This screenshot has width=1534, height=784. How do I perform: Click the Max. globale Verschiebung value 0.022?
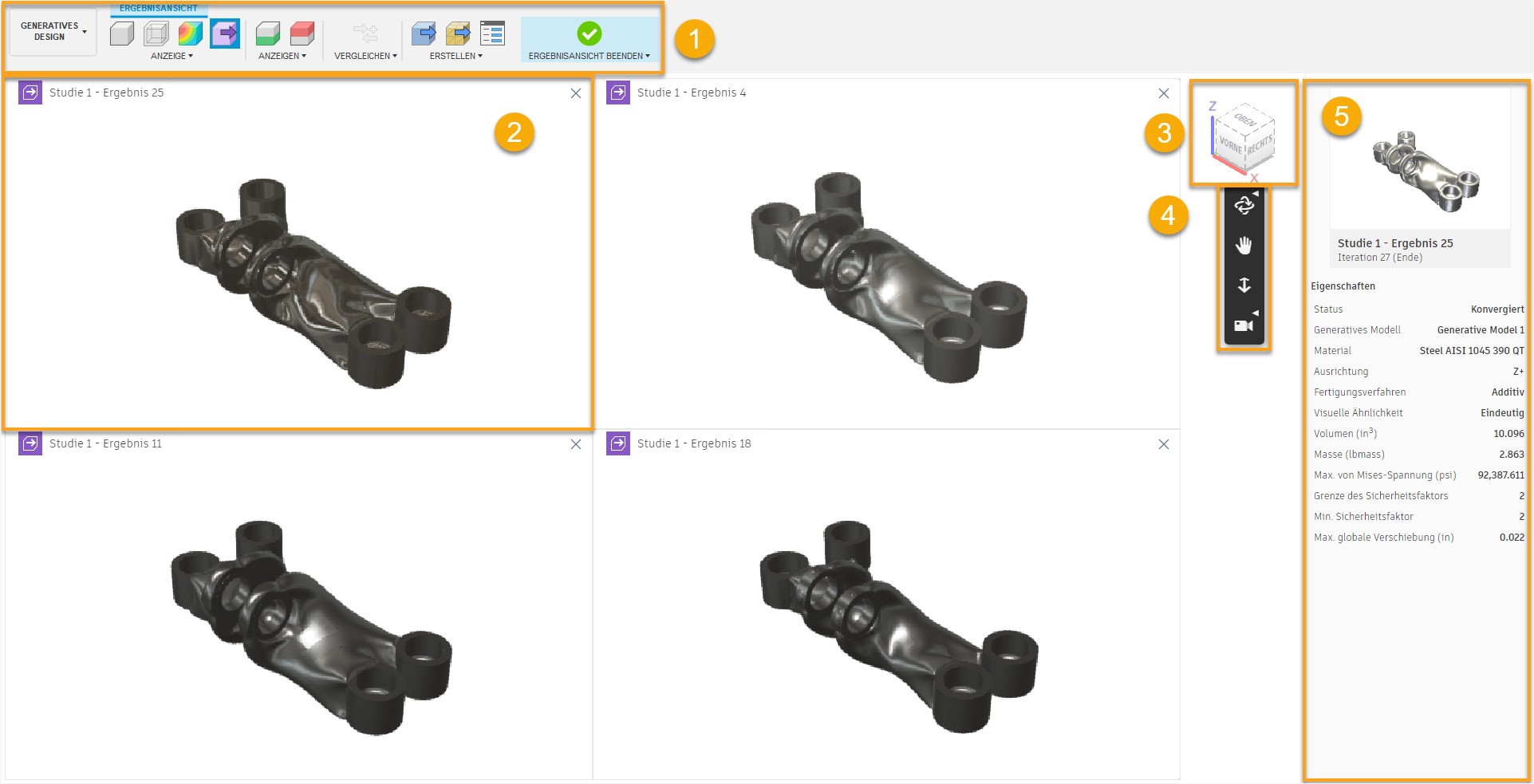[x=1512, y=538]
